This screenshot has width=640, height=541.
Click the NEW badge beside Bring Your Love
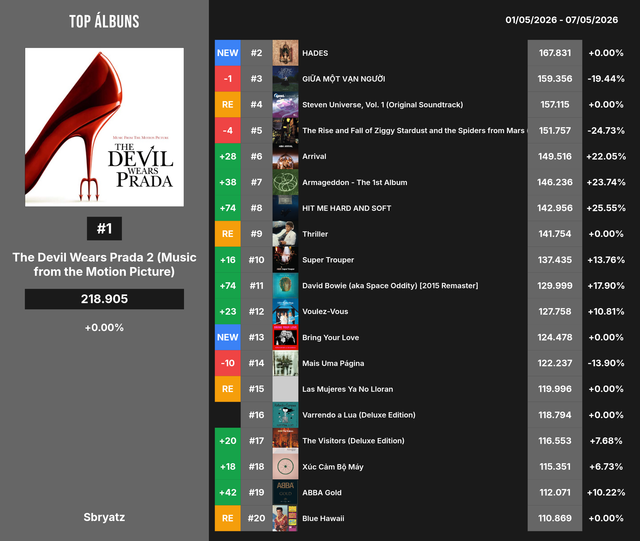click(228, 337)
